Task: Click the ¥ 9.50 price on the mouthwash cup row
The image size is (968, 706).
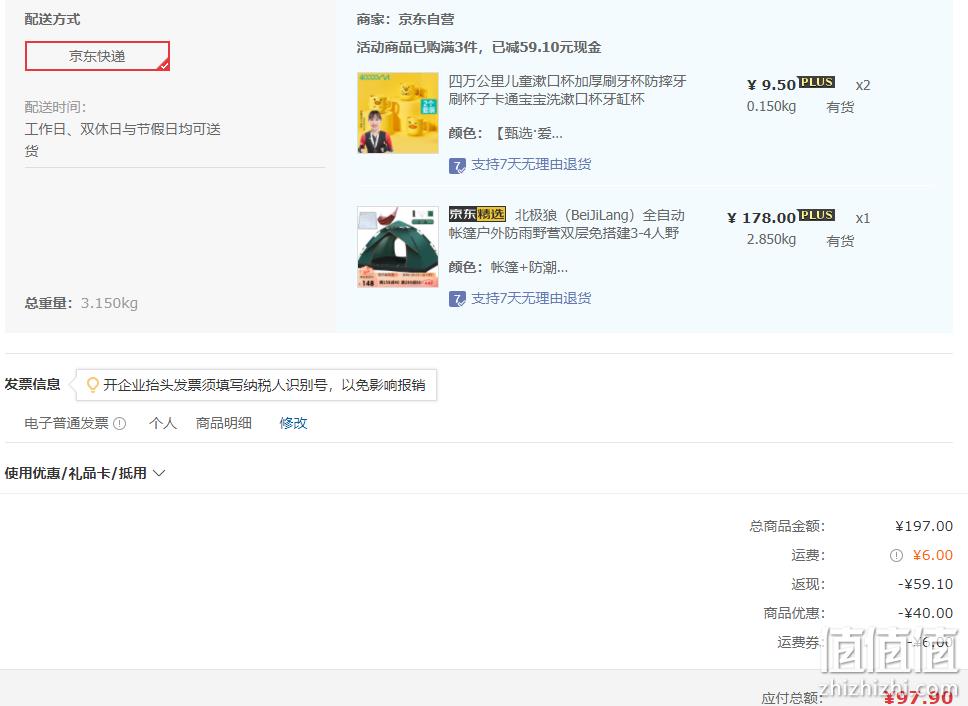Action: point(771,85)
